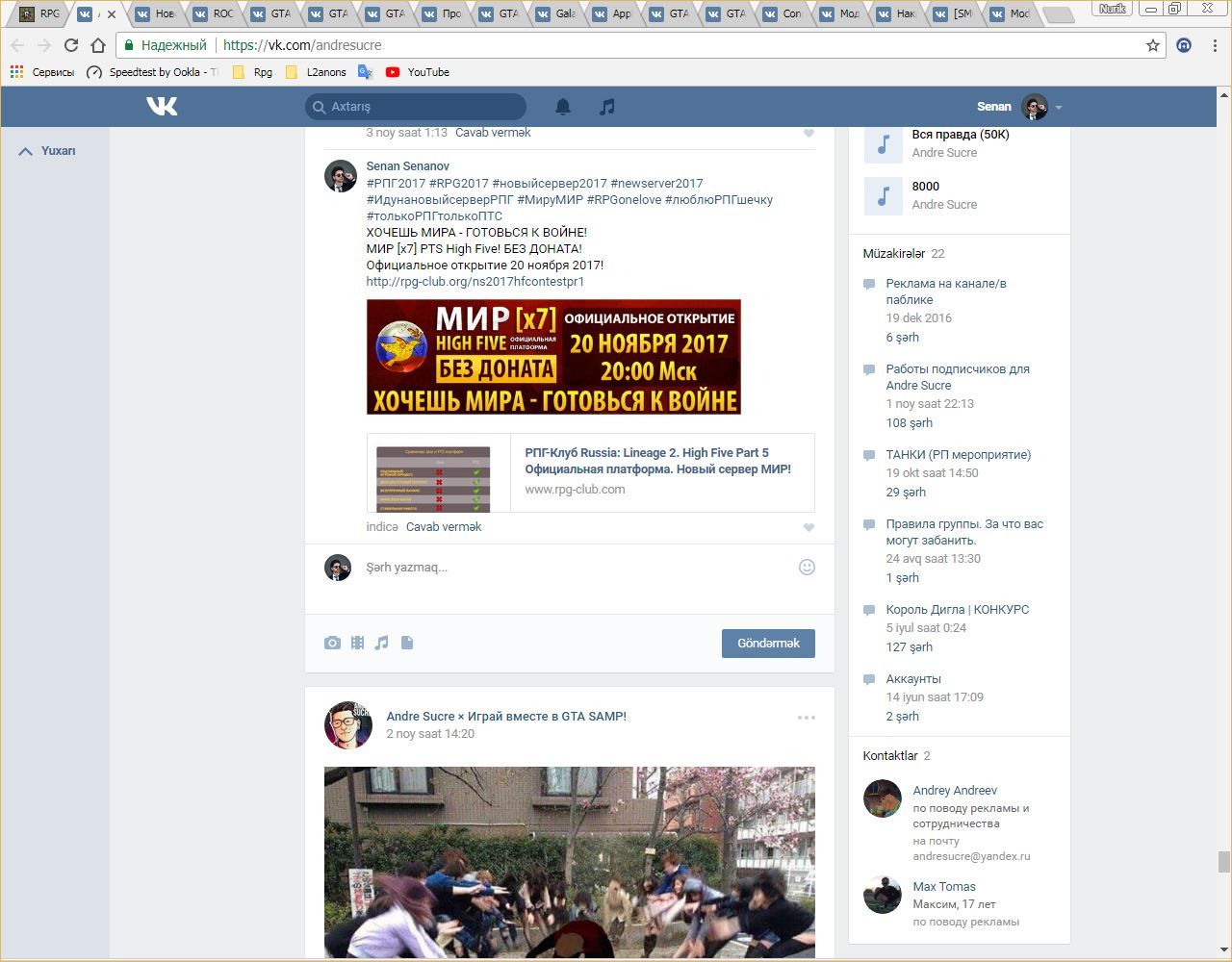
Task: Click the browser back arrow
Action: (17, 45)
